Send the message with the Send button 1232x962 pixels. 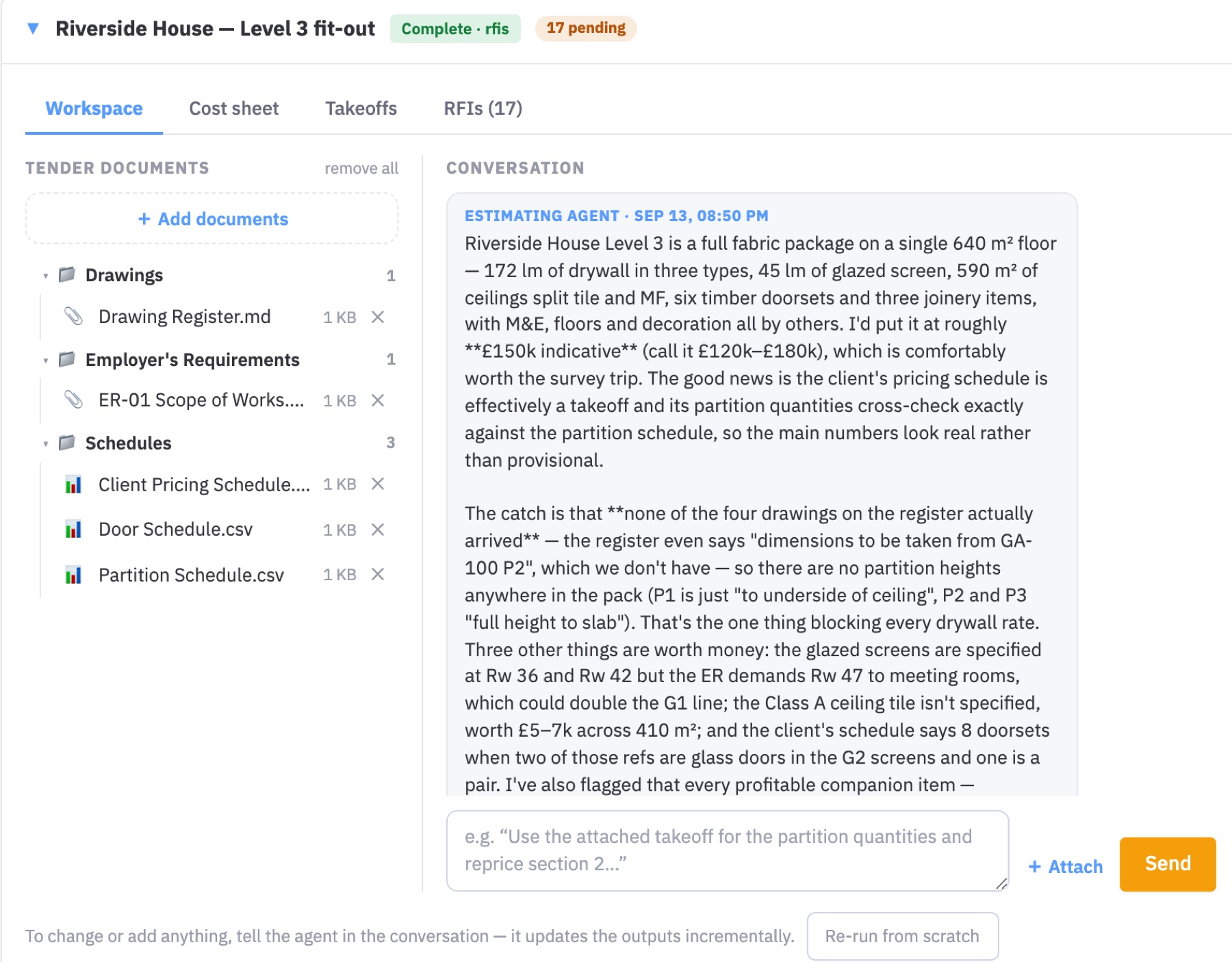1168,863
